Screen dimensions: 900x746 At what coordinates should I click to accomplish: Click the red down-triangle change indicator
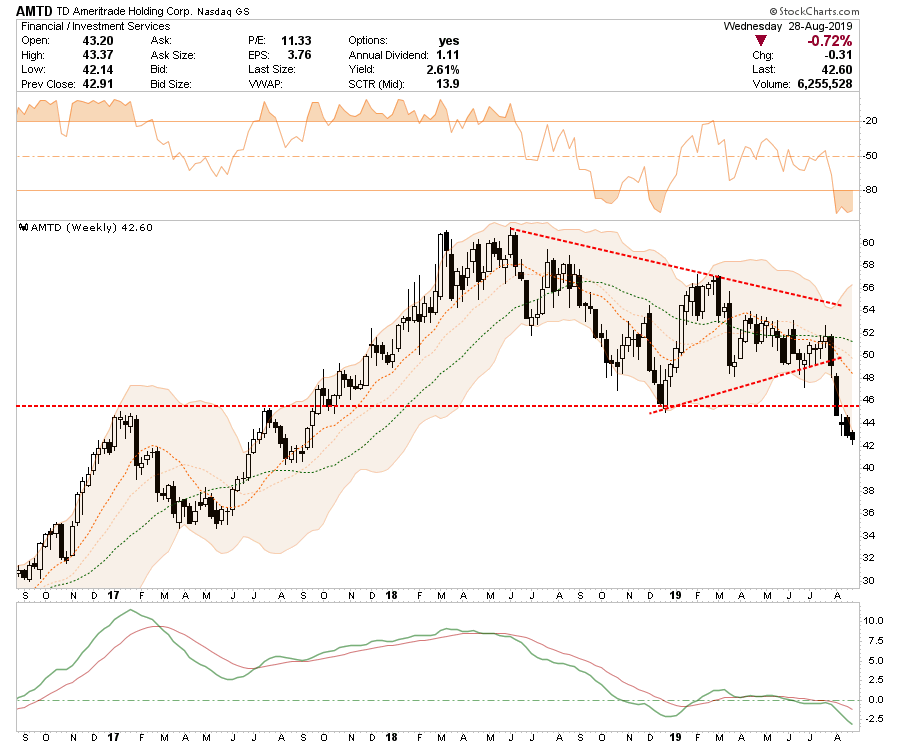point(761,41)
